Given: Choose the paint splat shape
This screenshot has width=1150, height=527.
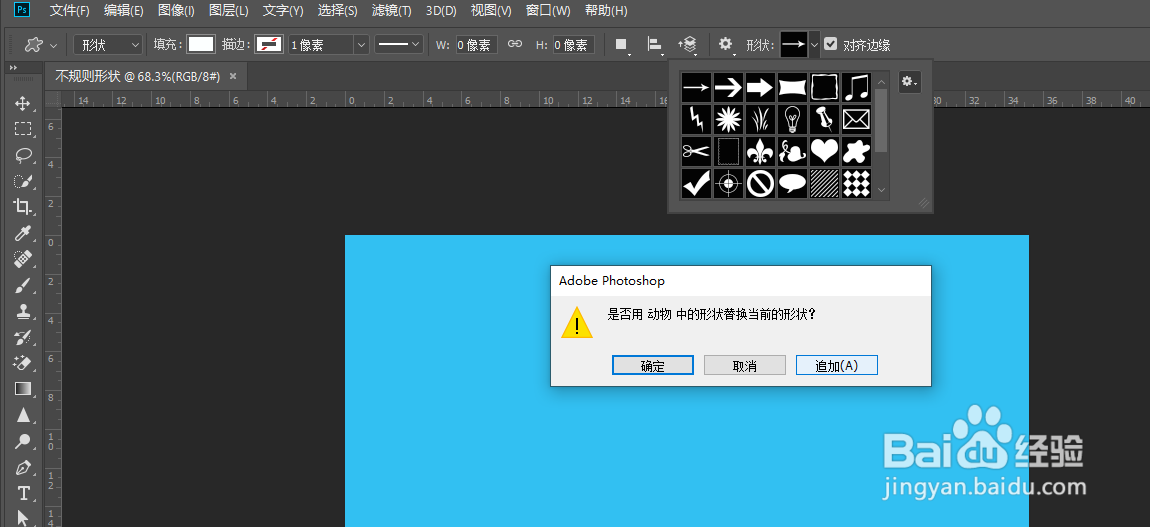Looking at the screenshot, I should (856, 151).
